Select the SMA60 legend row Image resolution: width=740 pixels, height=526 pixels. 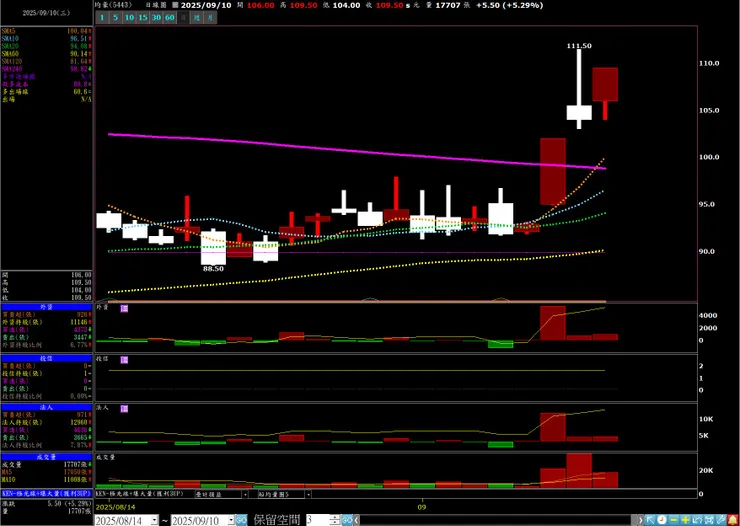(x=46, y=54)
